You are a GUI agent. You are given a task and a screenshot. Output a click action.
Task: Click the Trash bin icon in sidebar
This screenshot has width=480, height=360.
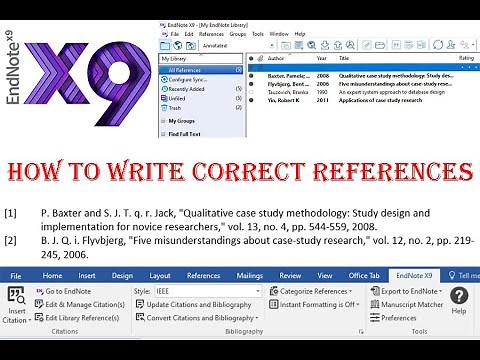164,108
